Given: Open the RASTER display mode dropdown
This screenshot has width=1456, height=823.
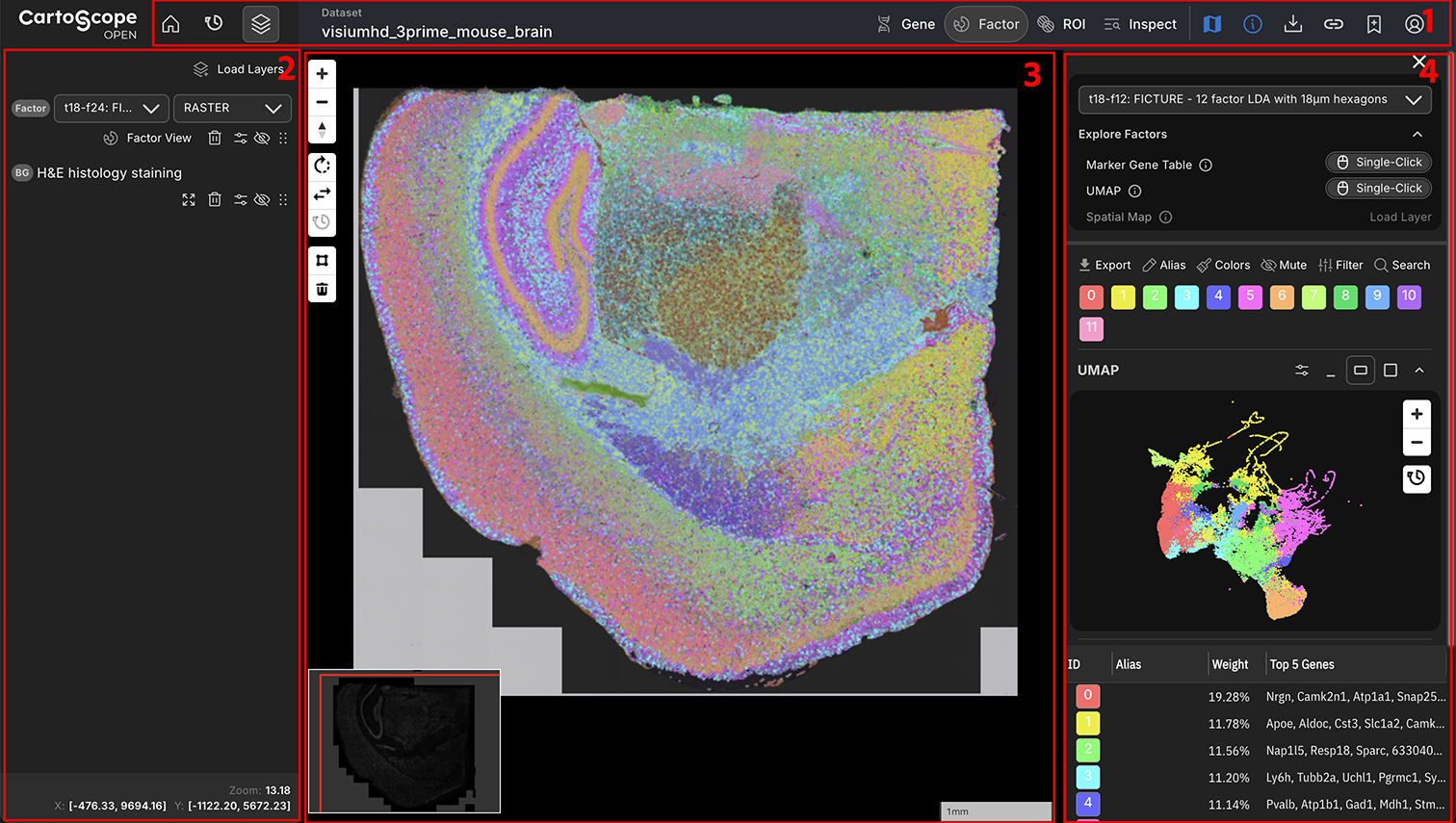Looking at the screenshot, I should [x=232, y=108].
